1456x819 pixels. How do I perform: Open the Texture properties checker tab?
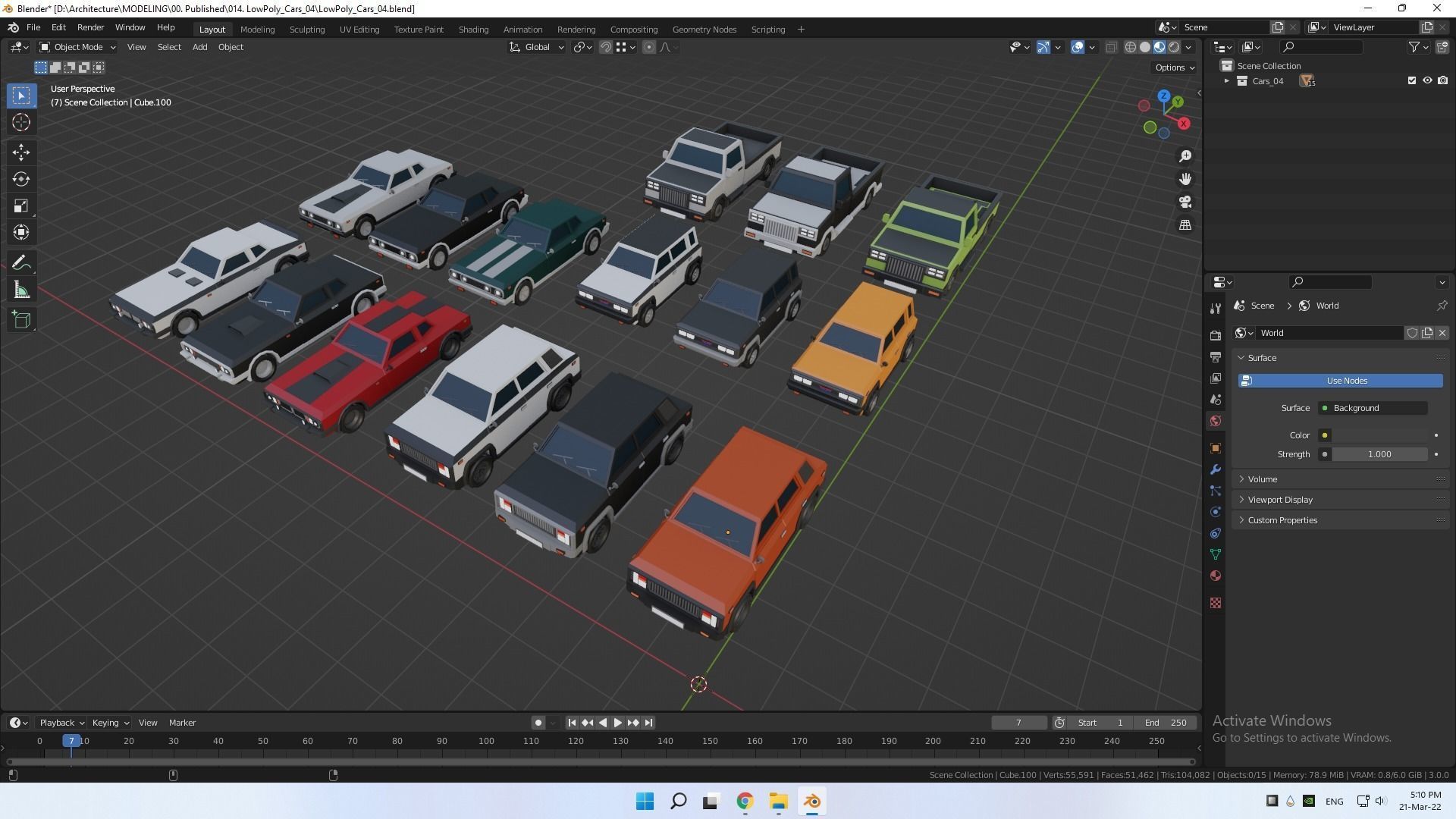click(x=1216, y=603)
